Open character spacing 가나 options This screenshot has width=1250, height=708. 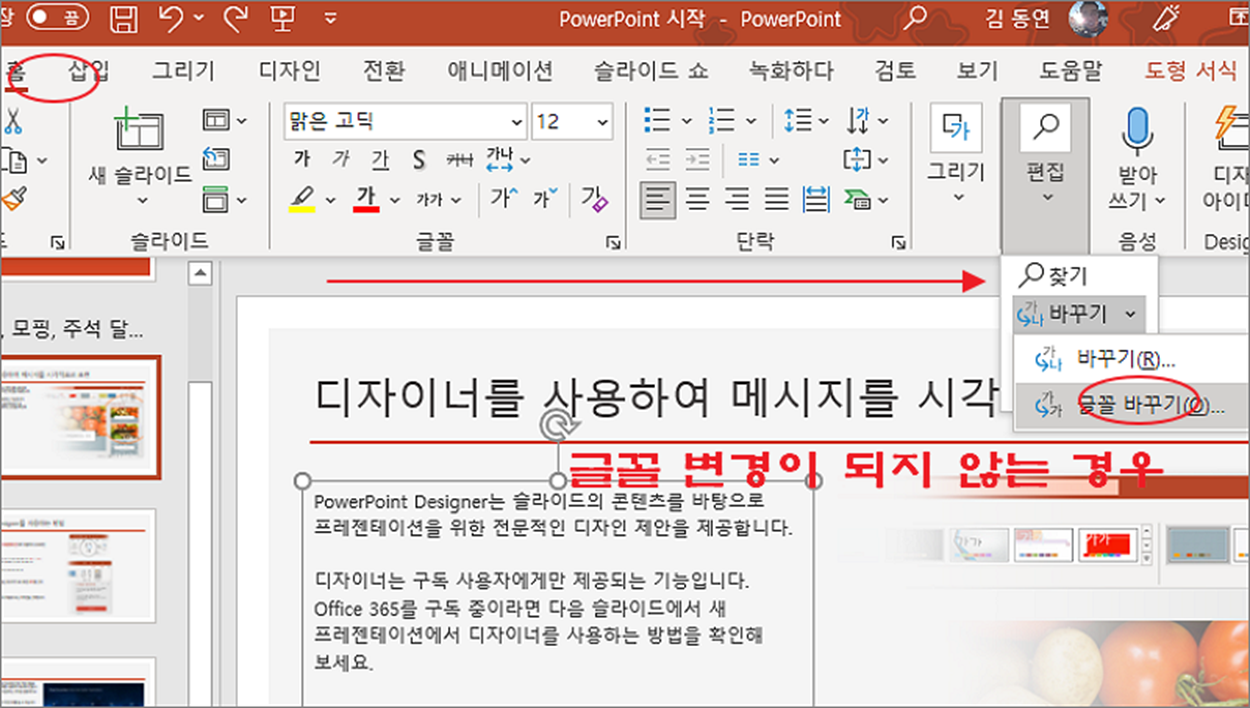[508, 159]
